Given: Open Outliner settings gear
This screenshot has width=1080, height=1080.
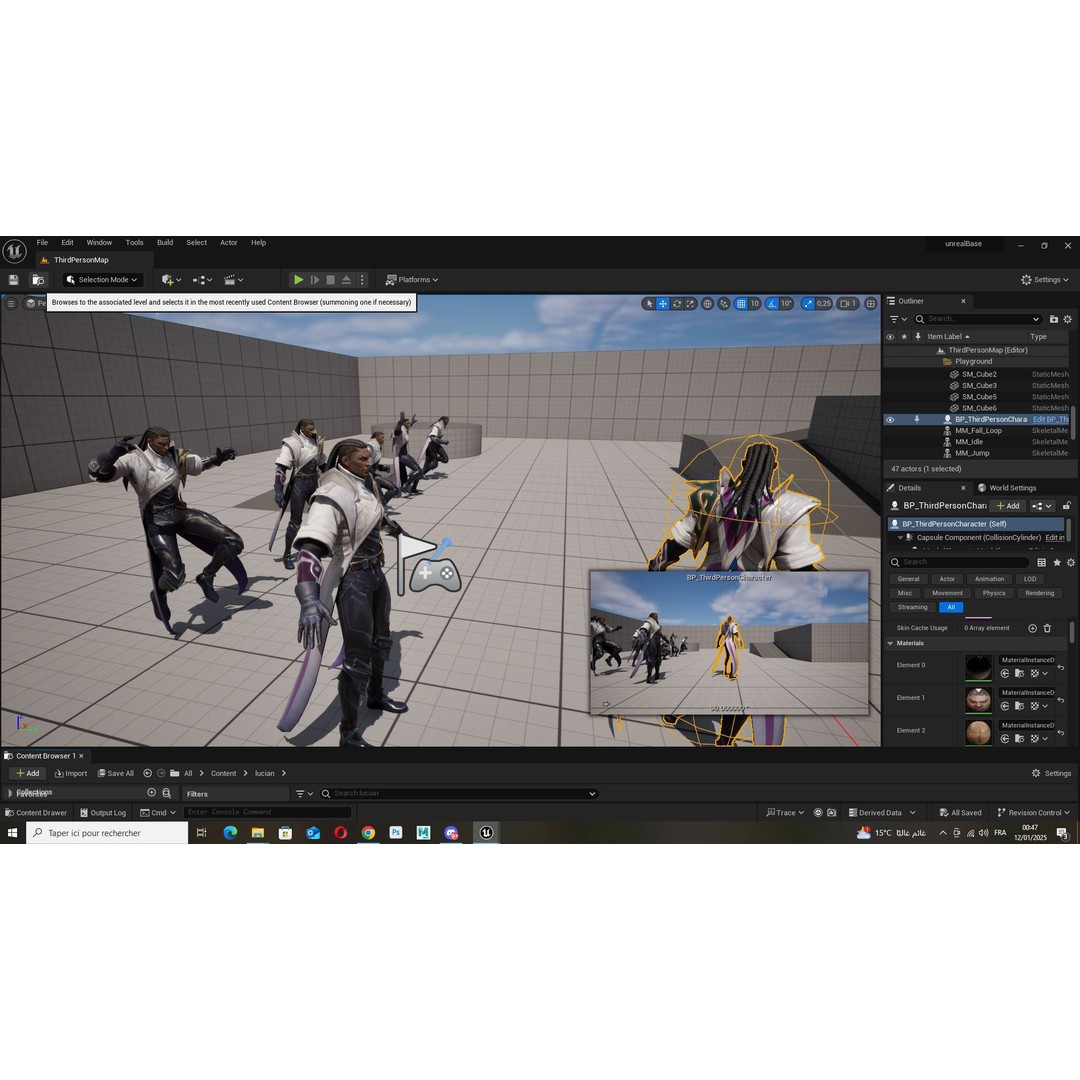Looking at the screenshot, I should point(1068,319).
